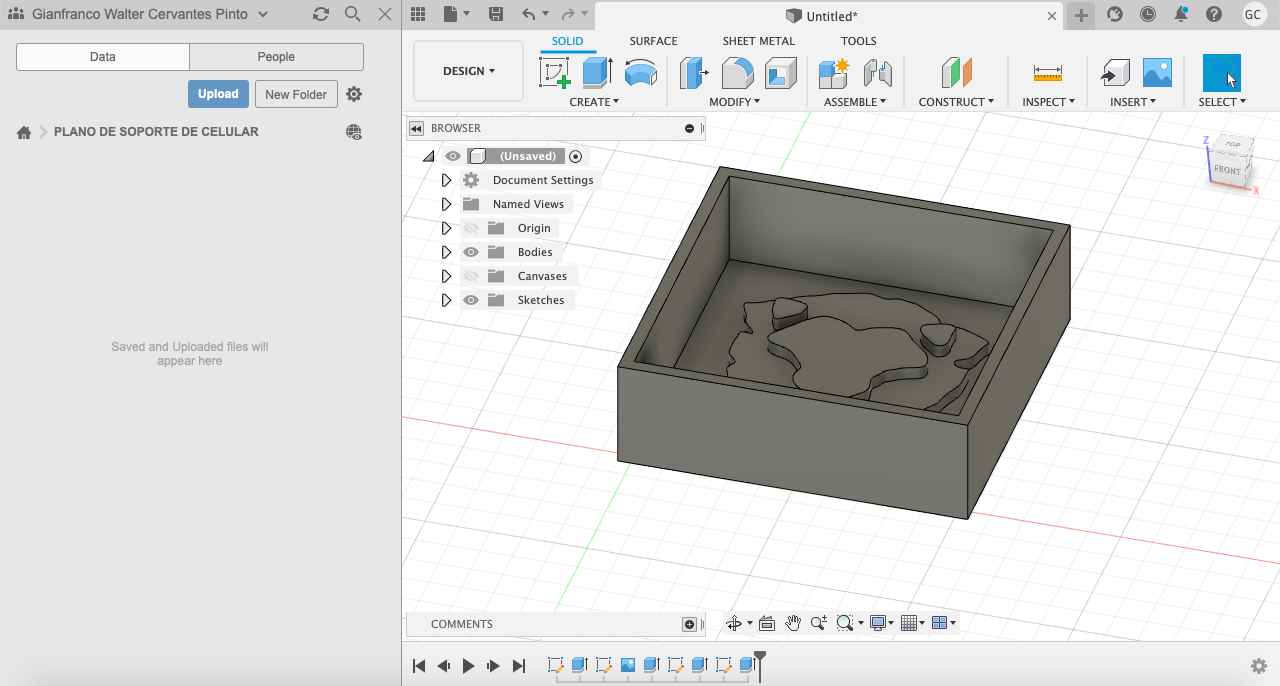The image size is (1280, 686).
Task: Click the New Folder button
Action: [296, 94]
